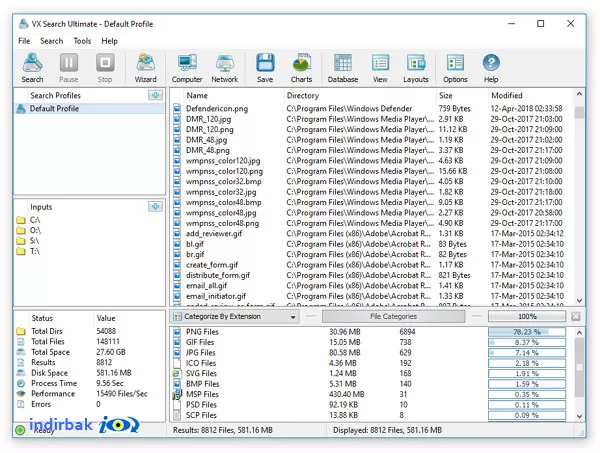Select the add_reviewer.gif file row
The width and height of the screenshot is (600, 453).
point(373,233)
